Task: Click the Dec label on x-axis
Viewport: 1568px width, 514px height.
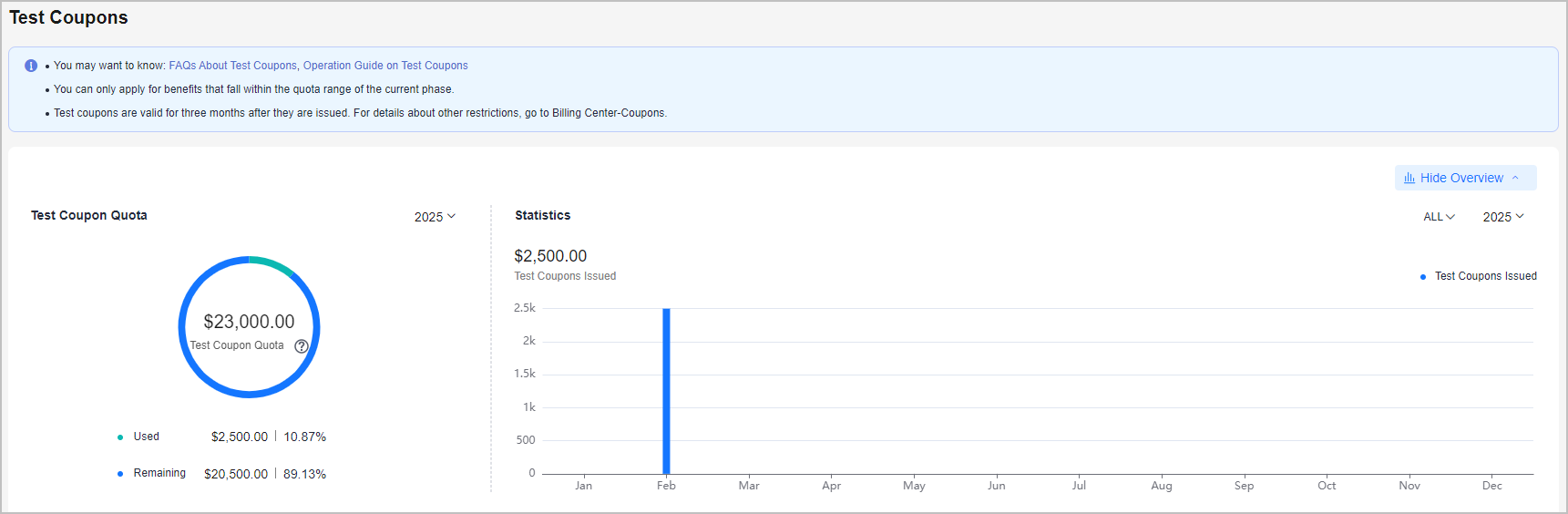Action: (x=1491, y=486)
